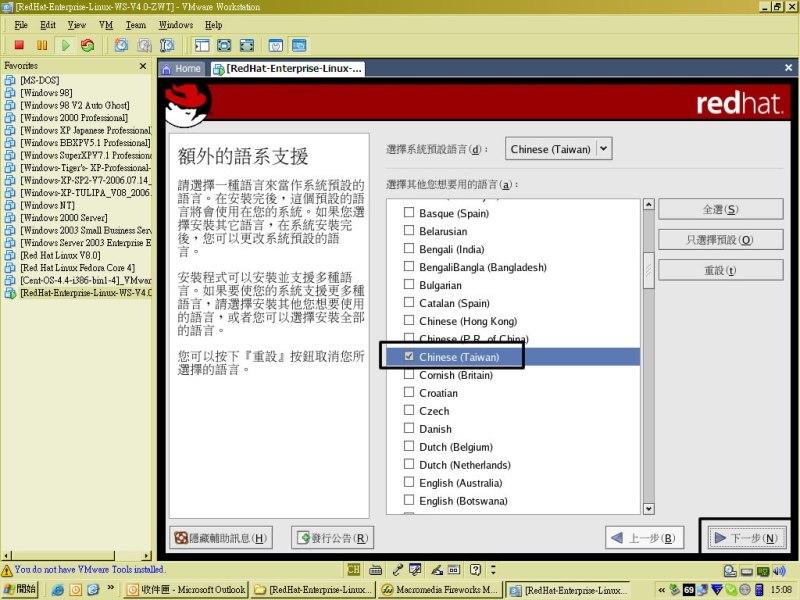Open Microsoft Outlook from the taskbar
Screen dimensions: 800x600
click(186, 590)
